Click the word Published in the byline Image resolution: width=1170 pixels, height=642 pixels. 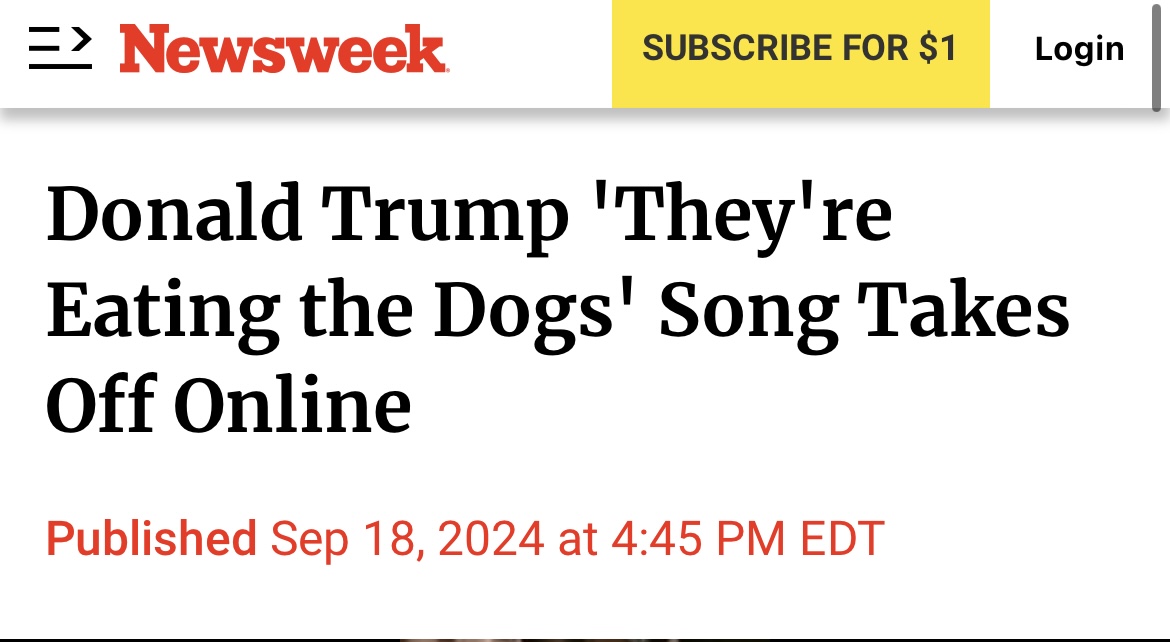click(x=151, y=538)
